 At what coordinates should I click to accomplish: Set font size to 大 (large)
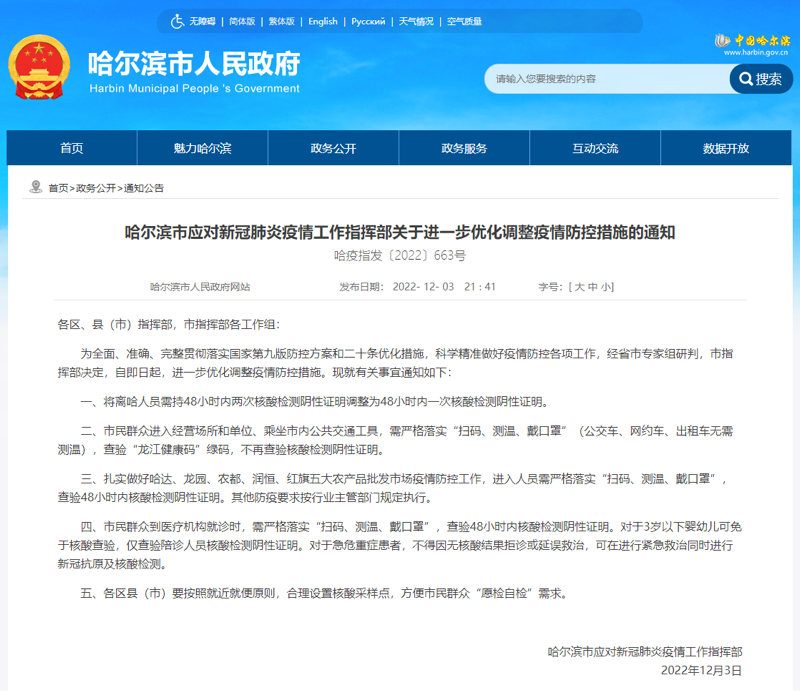tap(577, 287)
